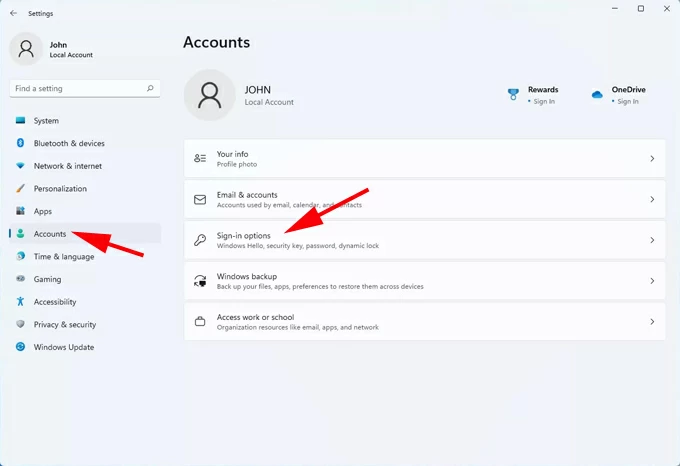Expand the Access work or school chevron

coord(652,322)
